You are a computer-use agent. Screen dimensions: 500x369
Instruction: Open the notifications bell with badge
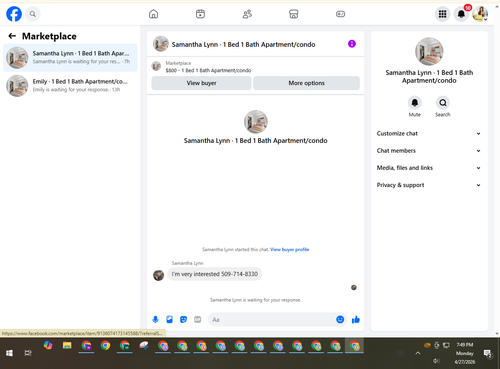point(462,14)
